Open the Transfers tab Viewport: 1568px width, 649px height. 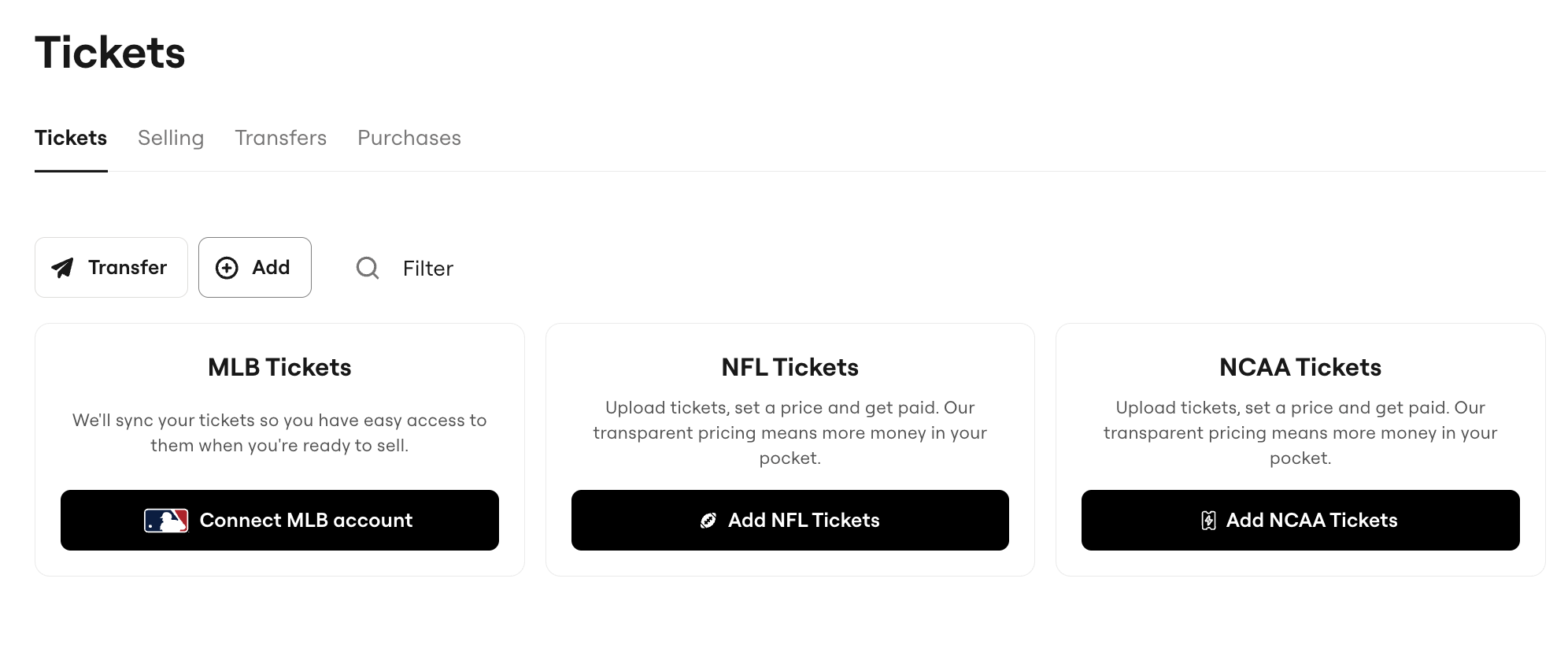click(x=280, y=138)
